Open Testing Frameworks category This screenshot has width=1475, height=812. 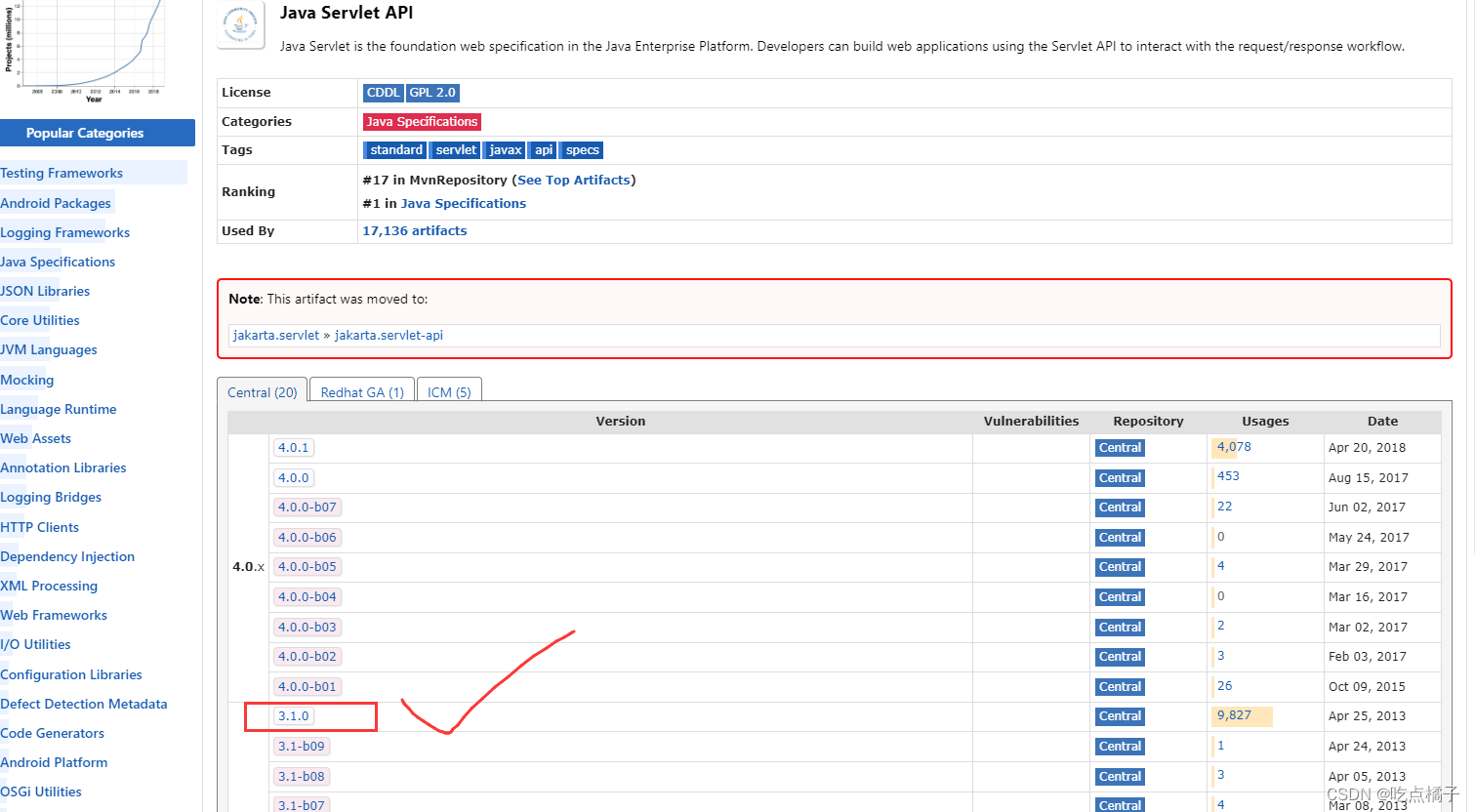(x=61, y=173)
